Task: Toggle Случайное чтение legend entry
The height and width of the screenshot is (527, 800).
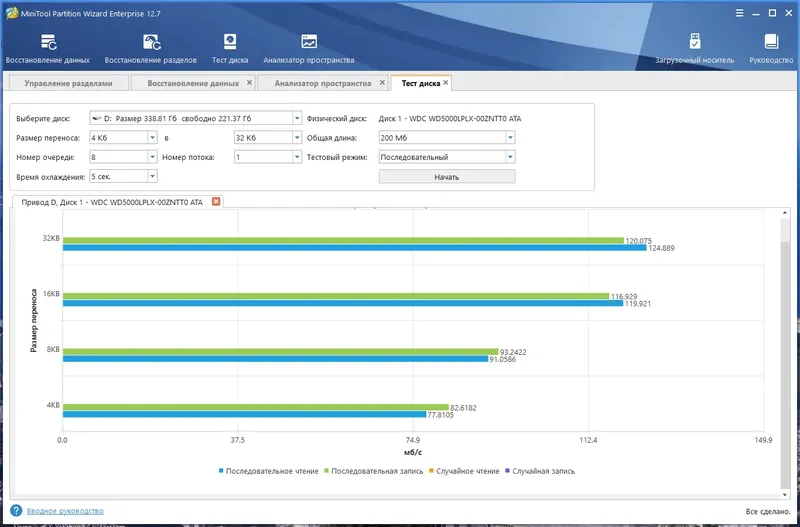Action: click(x=464, y=471)
